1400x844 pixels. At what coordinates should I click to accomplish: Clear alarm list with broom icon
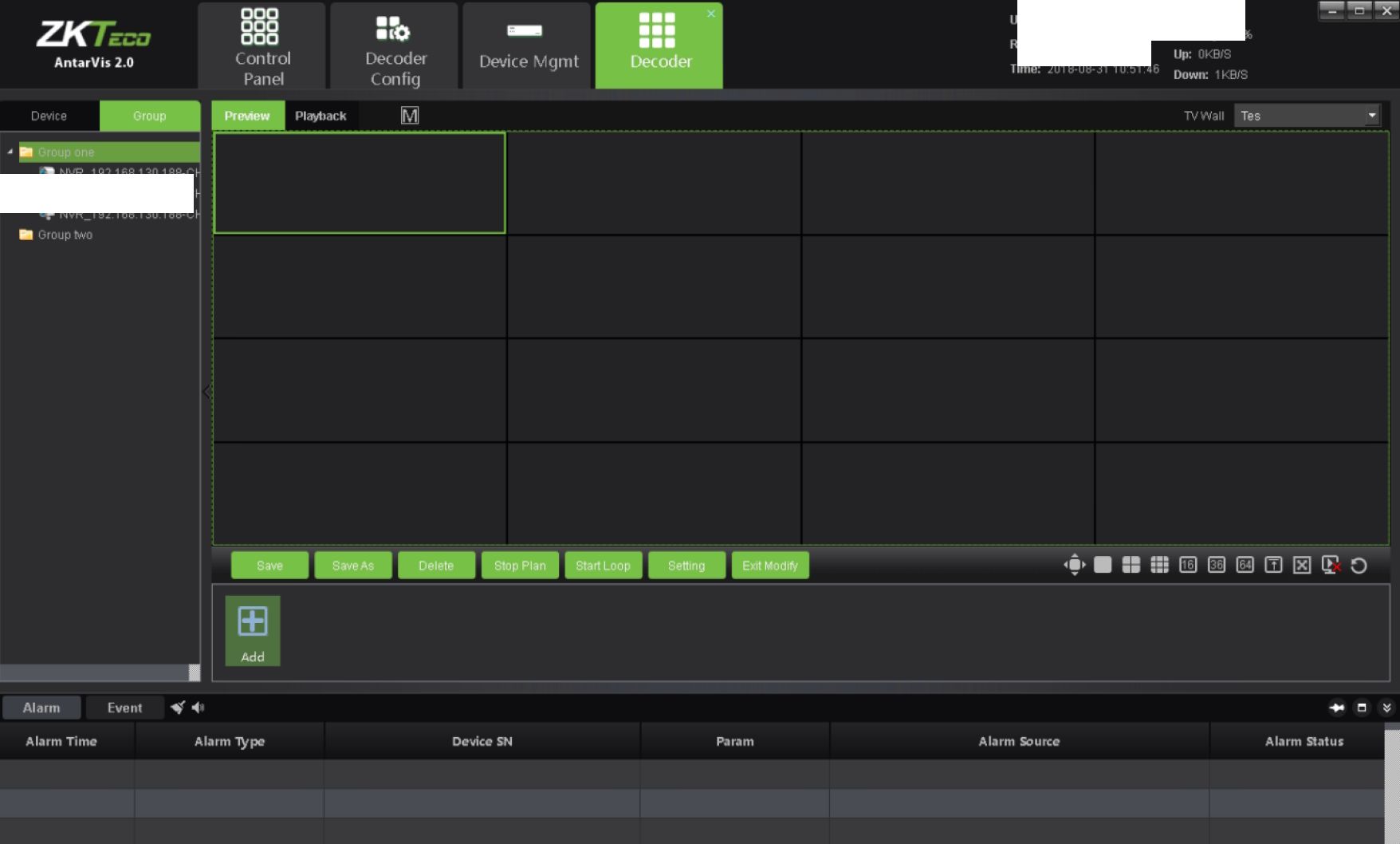[177, 708]
